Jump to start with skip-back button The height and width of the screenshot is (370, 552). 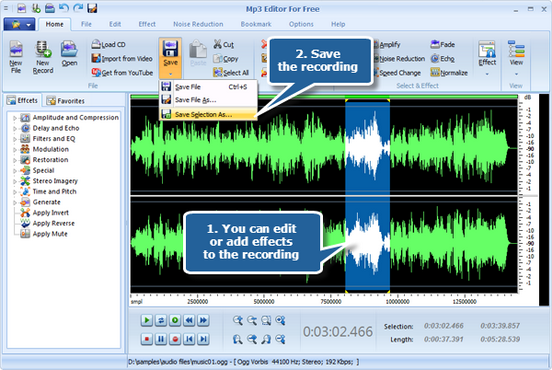[189, 339]
